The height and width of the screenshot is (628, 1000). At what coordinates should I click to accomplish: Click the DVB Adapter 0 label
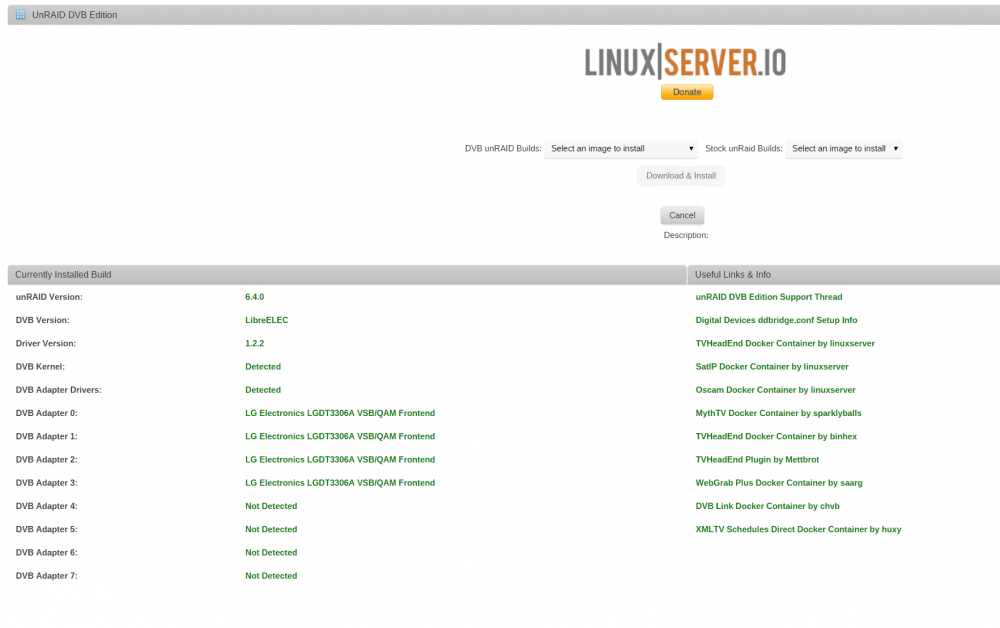tap(47, 413)
